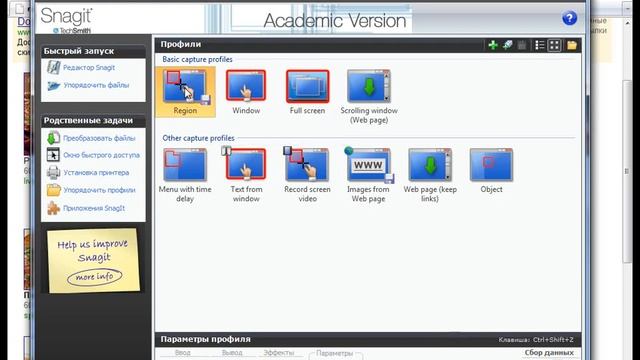
Task: Choose the Object capture profile
Action: pyautogui.click(x=491, y=171)
